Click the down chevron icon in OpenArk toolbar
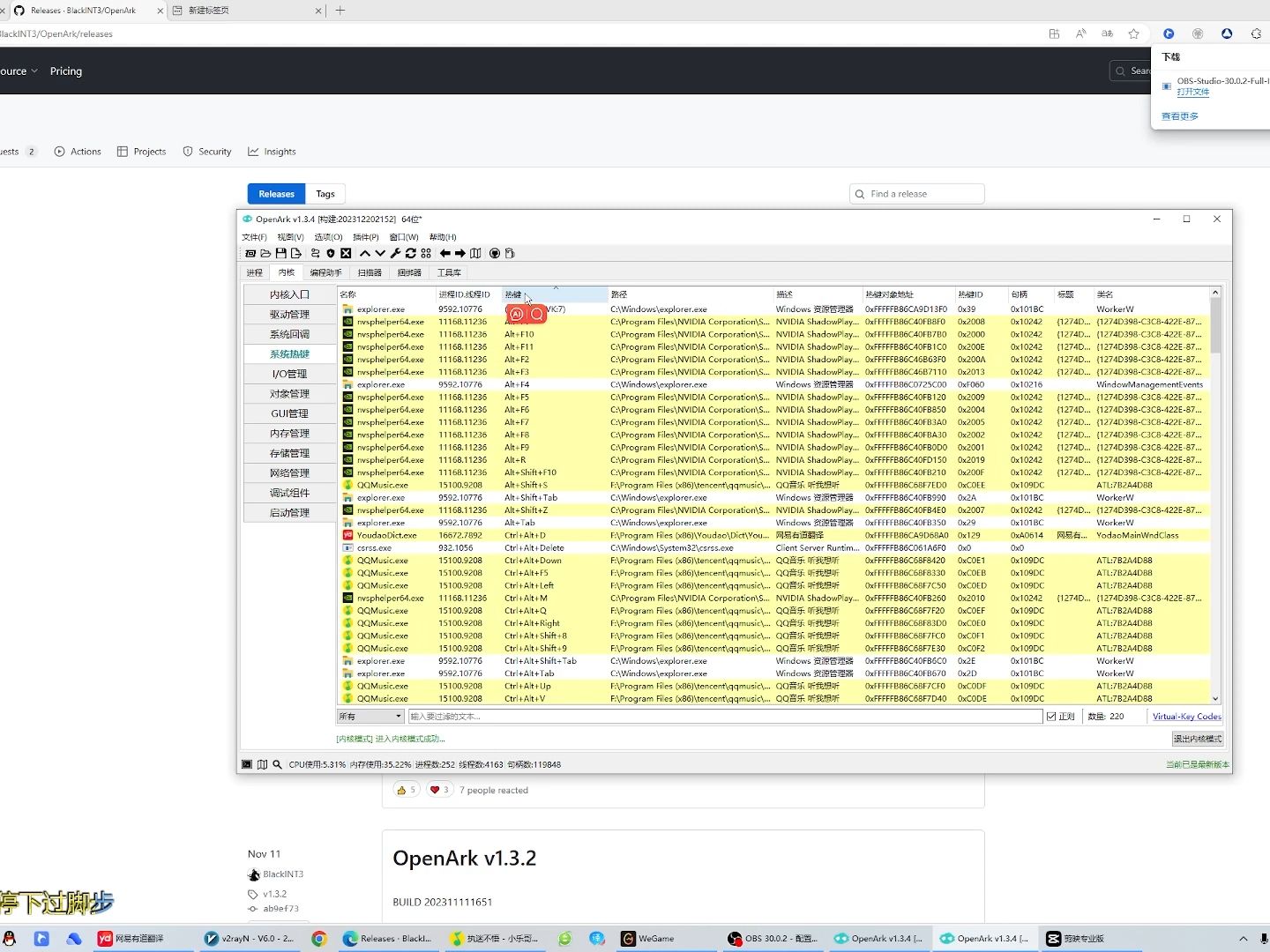Viewport: 1270px width, 952px height. click(x=380, y=253)
